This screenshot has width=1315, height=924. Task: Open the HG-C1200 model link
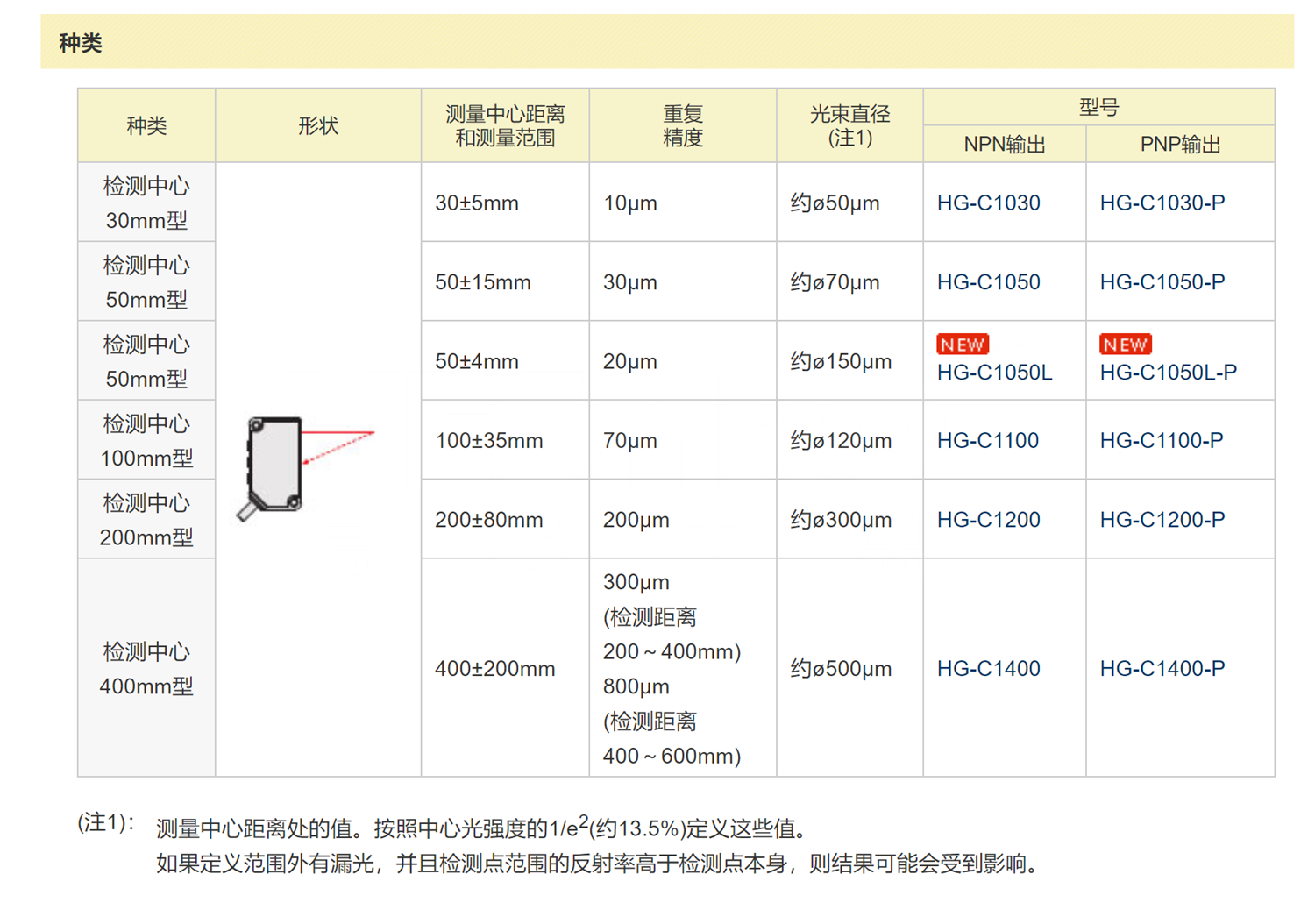(x=988, y=520)
